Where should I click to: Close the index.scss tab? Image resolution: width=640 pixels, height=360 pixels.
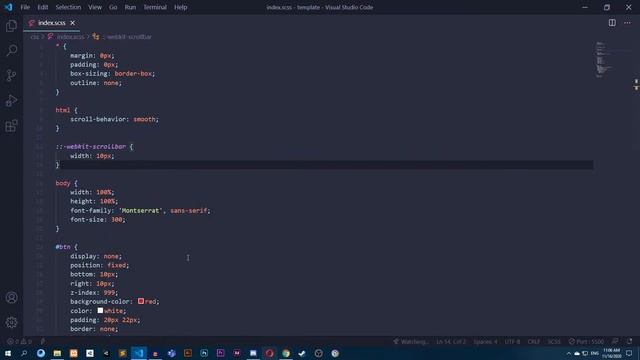(x=73, y=23)
